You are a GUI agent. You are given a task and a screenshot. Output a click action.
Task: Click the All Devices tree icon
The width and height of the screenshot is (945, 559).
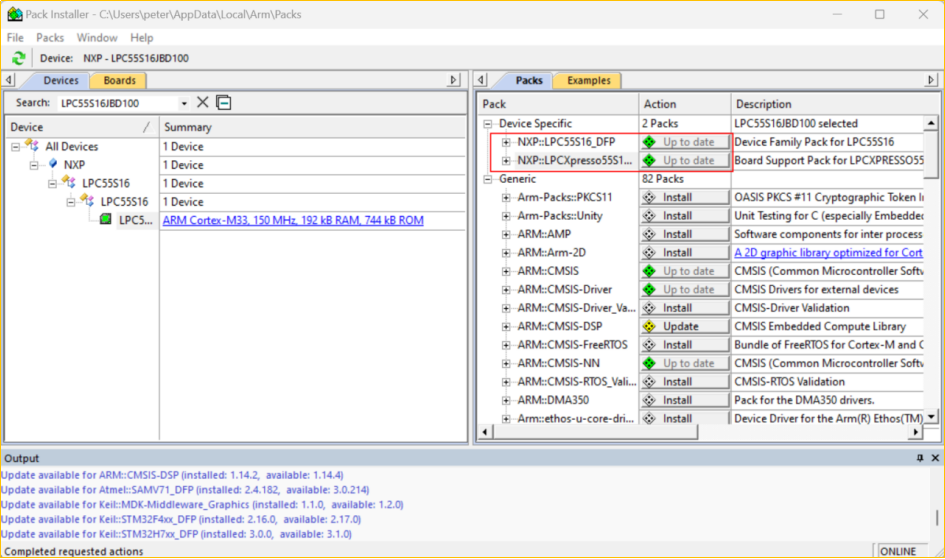(33, 146)
